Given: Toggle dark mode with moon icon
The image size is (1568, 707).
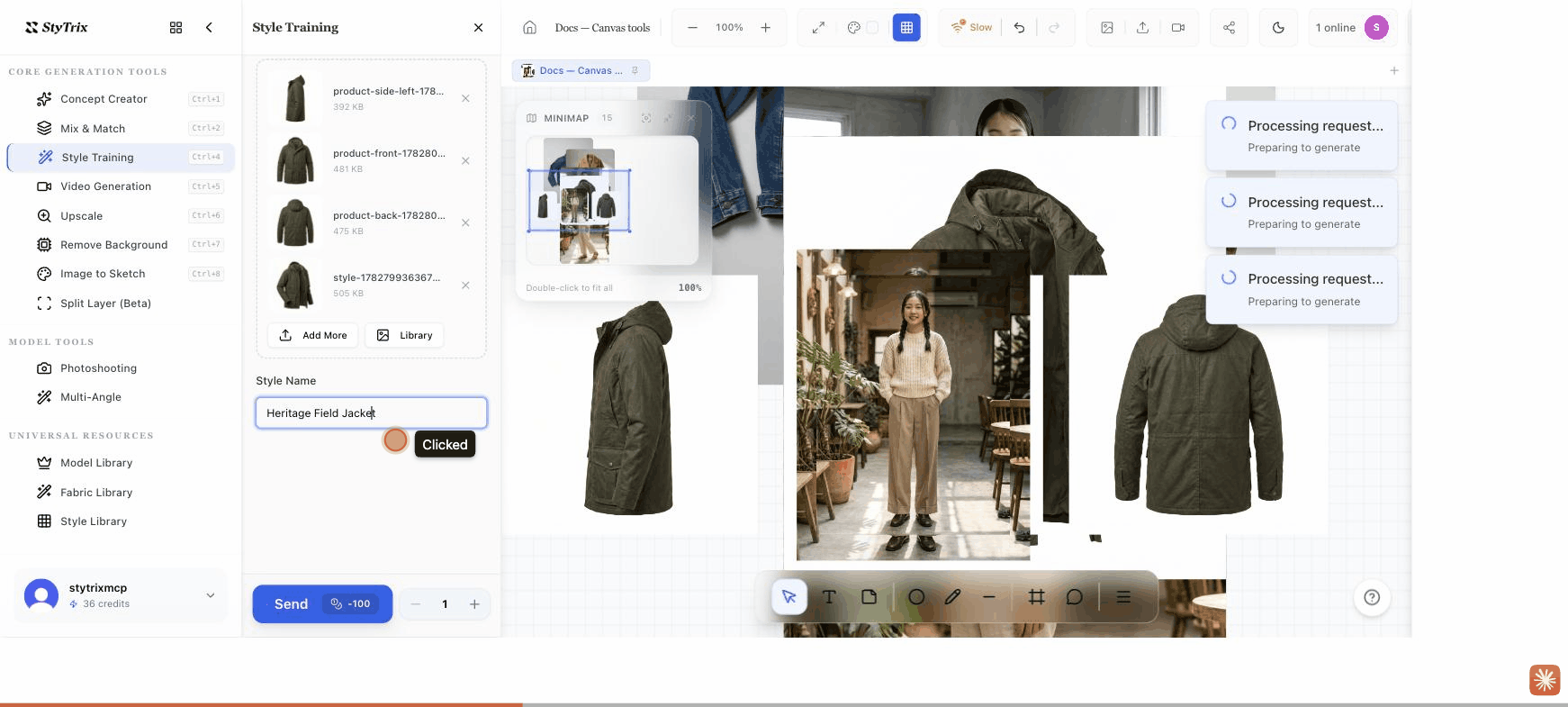Looking at the screenshot, I should pyautogui.click(x=1278, y=28).
